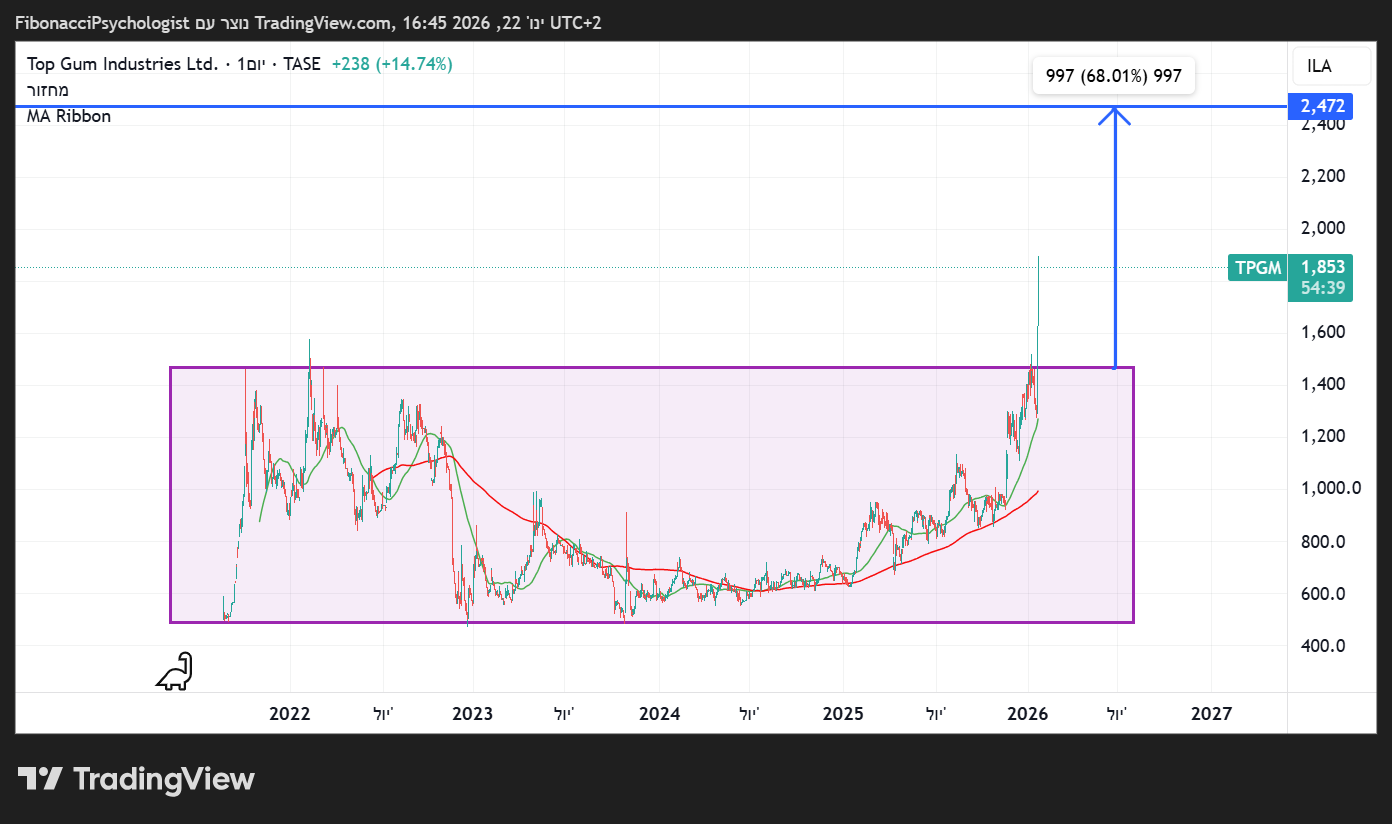
Task: Click the 2027 label on the time axis
Action: 1212,714
